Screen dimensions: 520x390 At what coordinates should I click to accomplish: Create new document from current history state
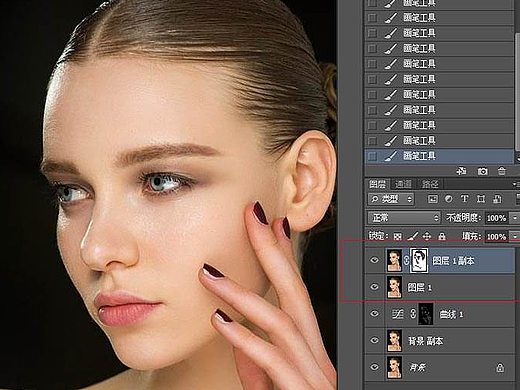[461, 171]
